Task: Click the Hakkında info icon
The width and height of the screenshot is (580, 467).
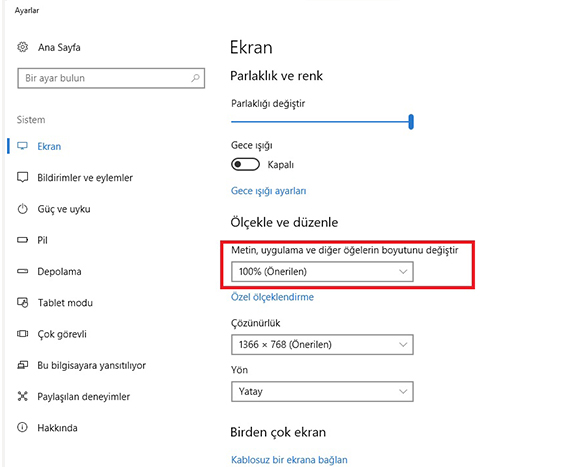Action: pyautogui.click(x=23, y=427)
